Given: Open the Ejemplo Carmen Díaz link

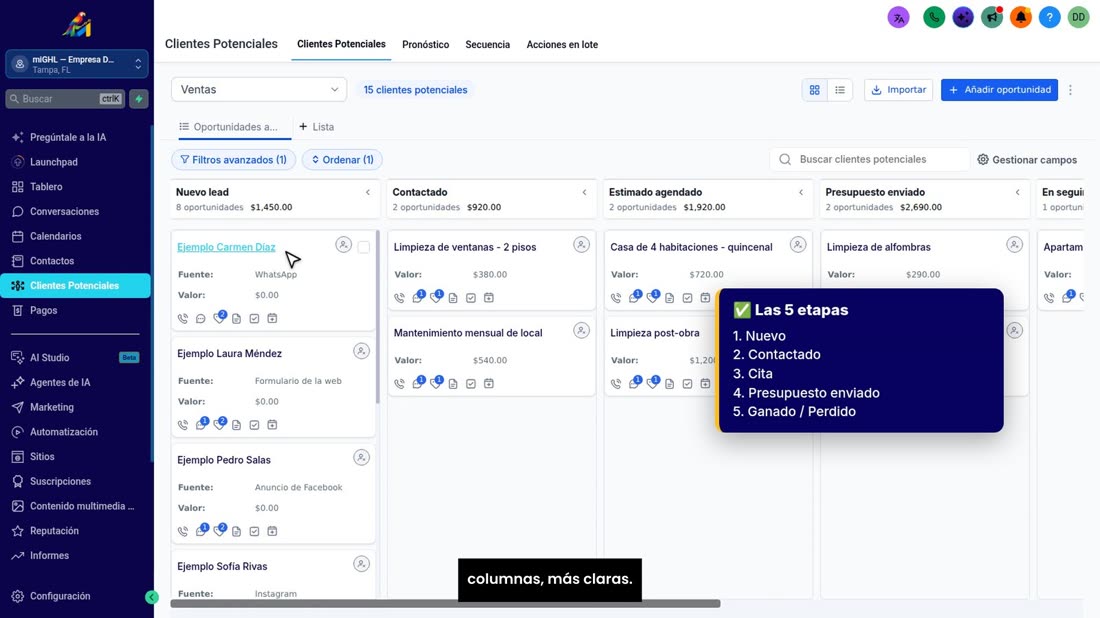Looking at the screenshot, I should tap(226, 247).
